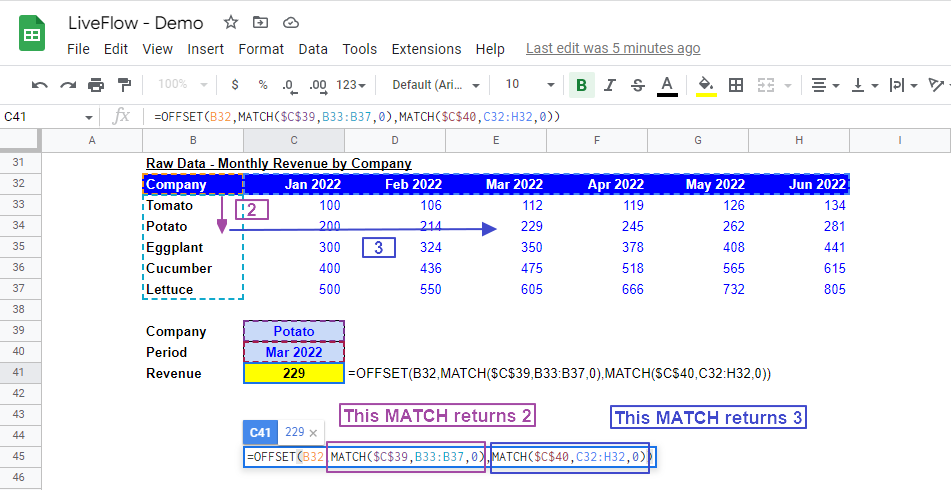The image size is (951, 490).
Task: Select the Jun 2022 header cell
Action: click(x=799, y=184)
